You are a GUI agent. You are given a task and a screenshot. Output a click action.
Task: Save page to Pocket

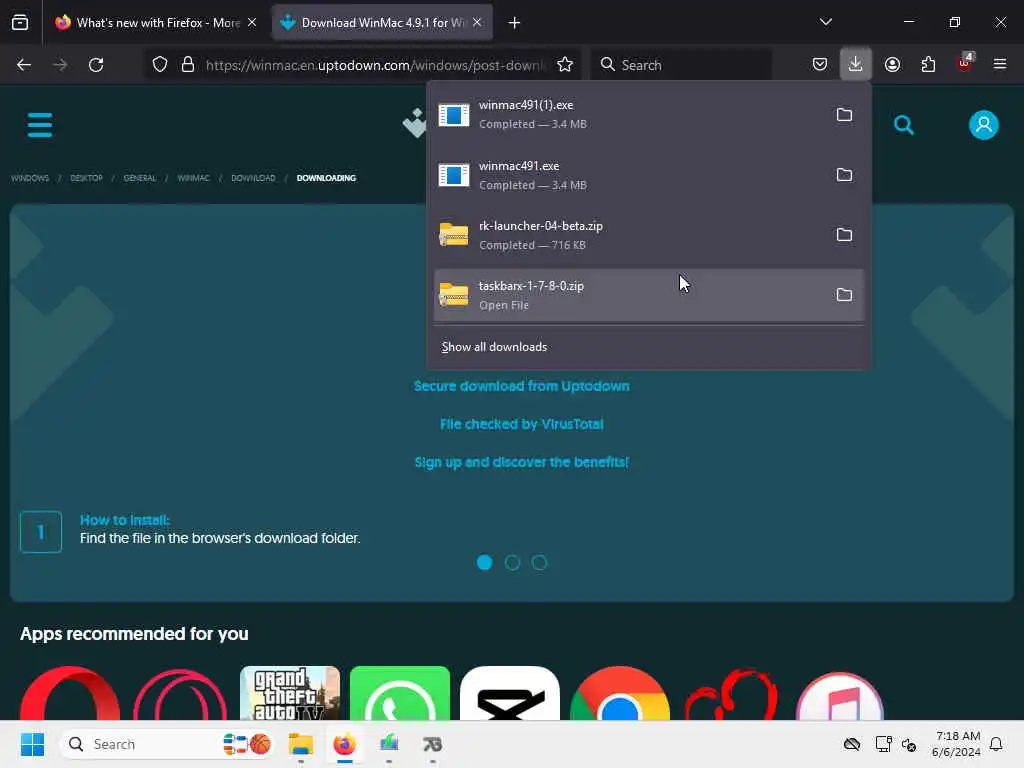(820, 65)
